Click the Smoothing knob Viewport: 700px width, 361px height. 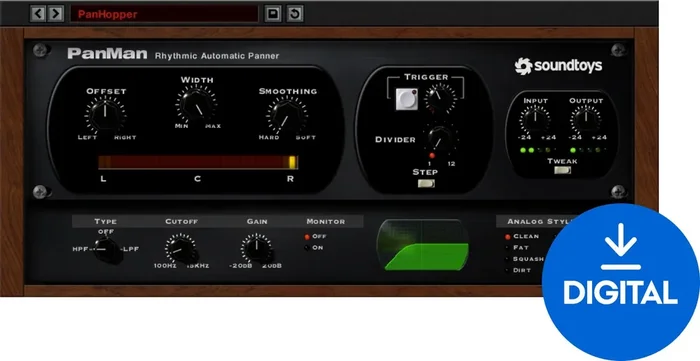[287, 115]
